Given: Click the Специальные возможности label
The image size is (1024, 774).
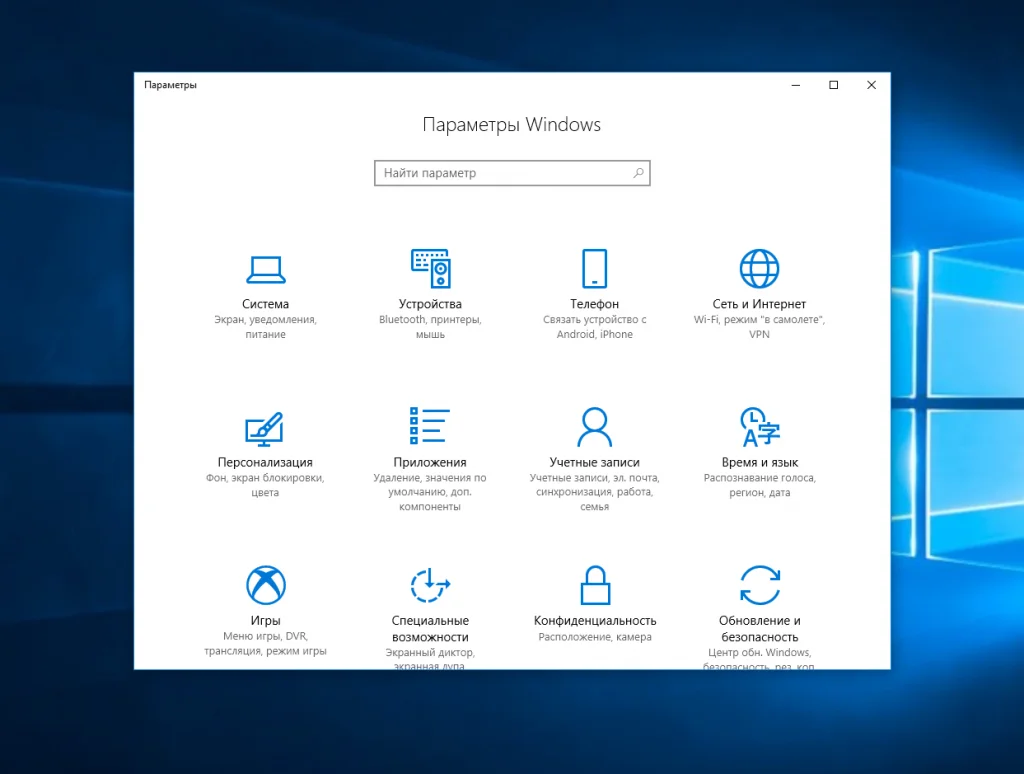Looking at the screenshot, I should (430, 628).
